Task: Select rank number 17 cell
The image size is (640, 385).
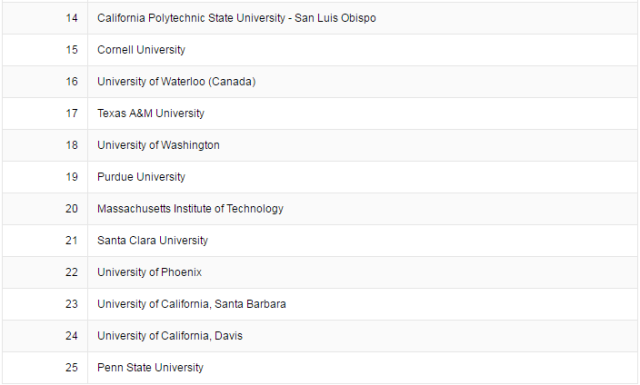Action: (x=45, y=113)
